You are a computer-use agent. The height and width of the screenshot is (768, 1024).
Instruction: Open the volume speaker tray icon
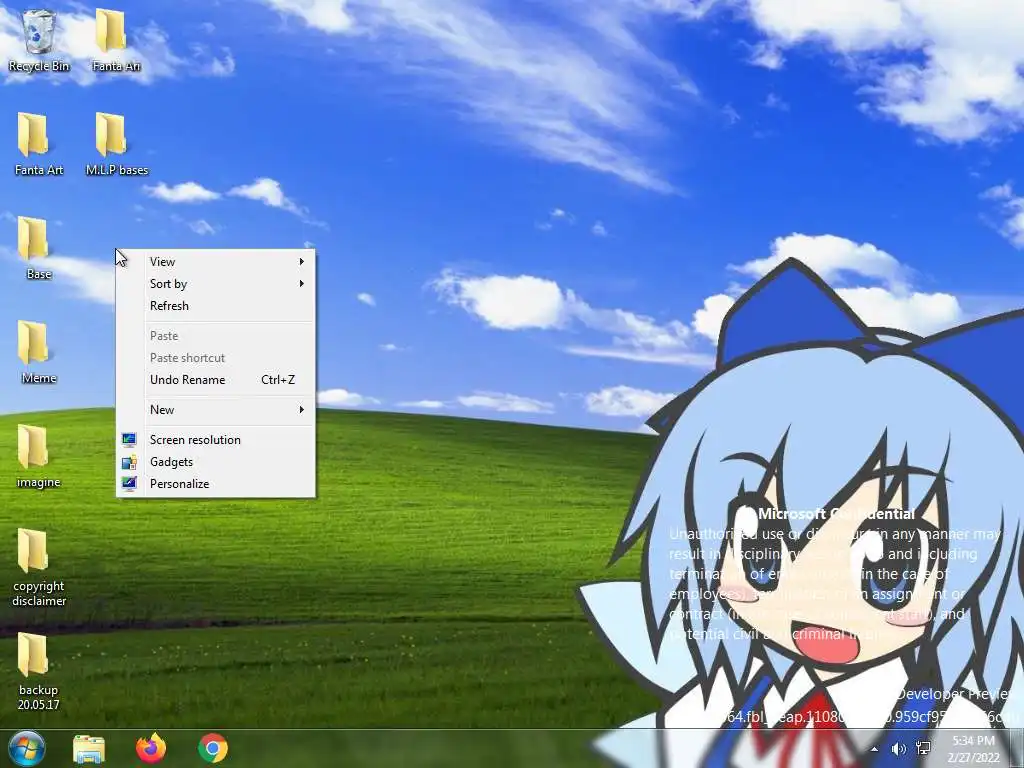(899, 748)
